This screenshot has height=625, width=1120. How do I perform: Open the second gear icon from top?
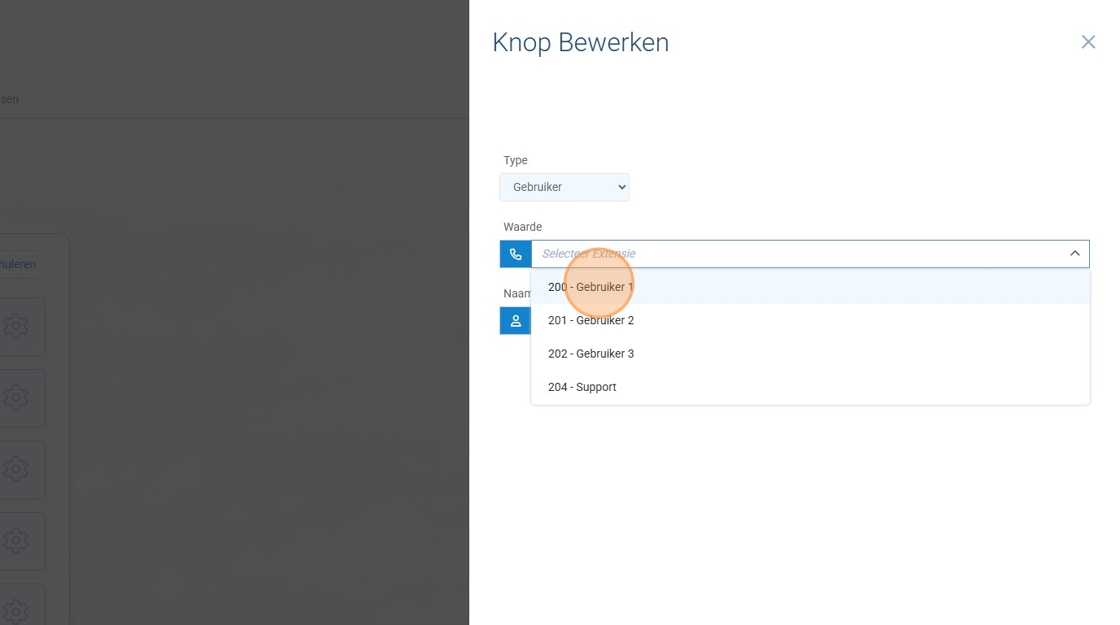click(x=16, y=398)
